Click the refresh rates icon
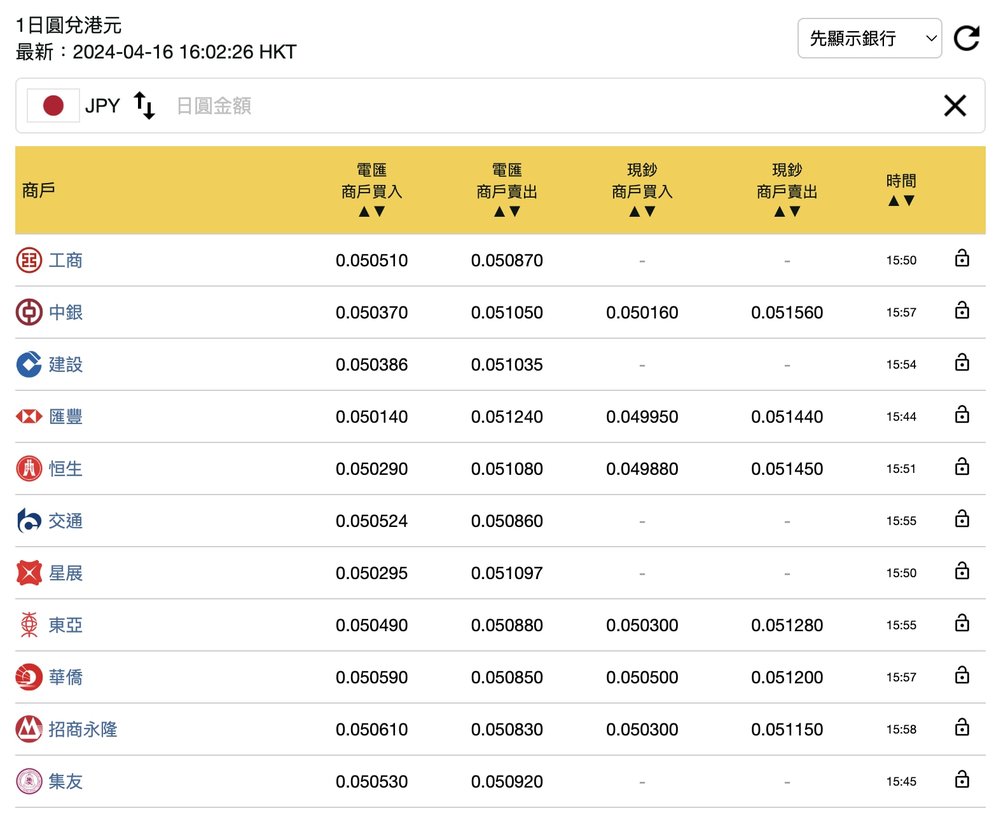This screenshot has width=1000, height=813. point(966,39)
